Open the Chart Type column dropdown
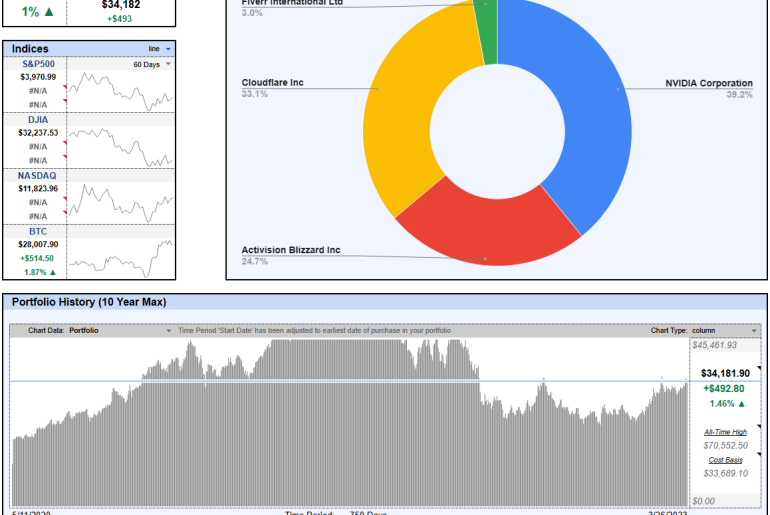 (x=753, y=330)
